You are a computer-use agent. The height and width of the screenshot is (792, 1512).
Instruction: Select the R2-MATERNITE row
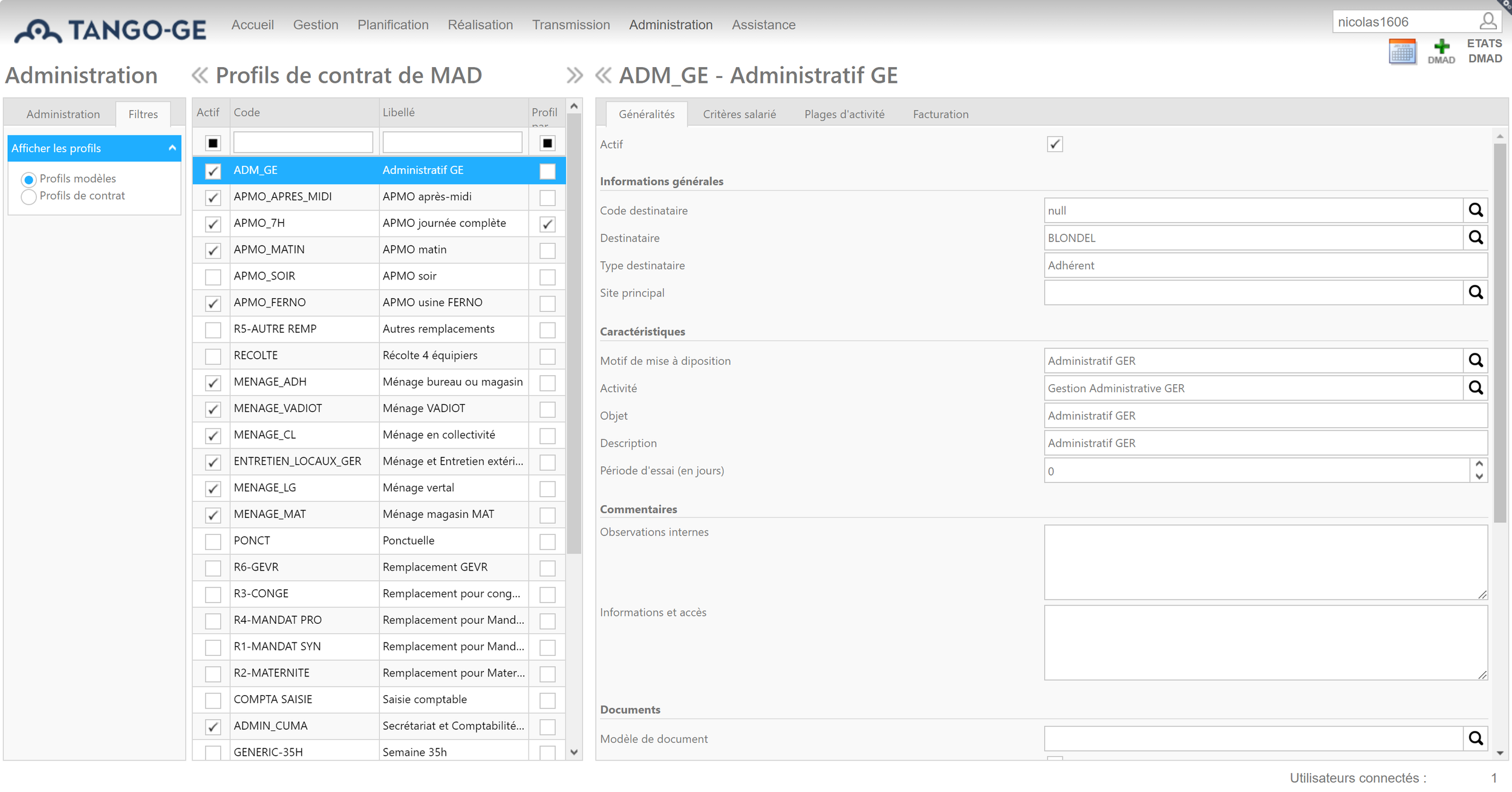click(x=379, y=673)
